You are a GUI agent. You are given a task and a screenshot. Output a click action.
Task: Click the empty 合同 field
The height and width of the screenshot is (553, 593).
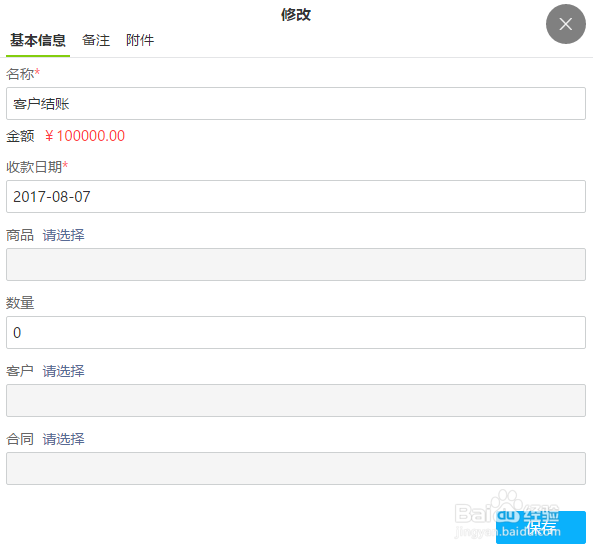pyautogui.click(x=296, y=468)
